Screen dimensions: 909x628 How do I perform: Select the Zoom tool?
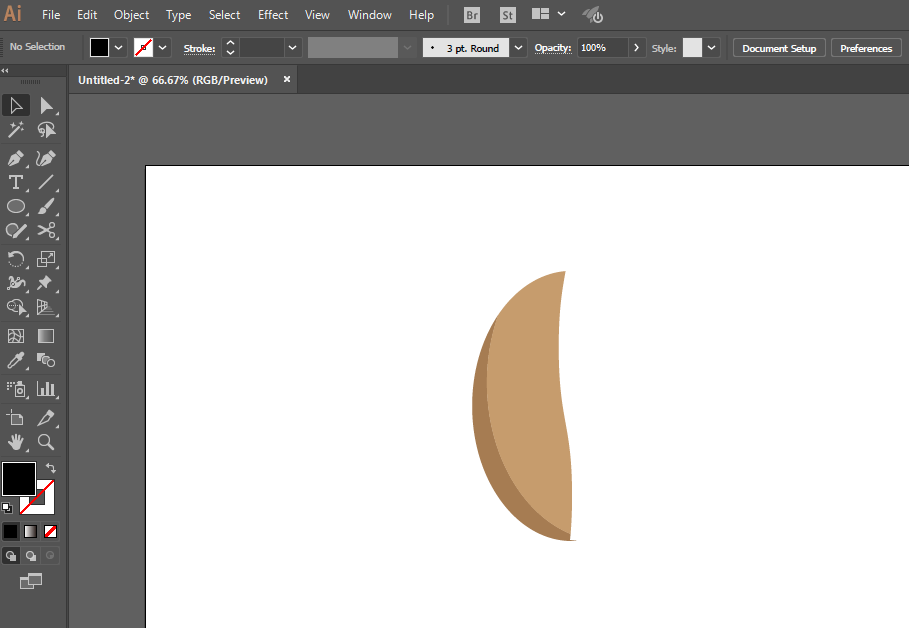pyautogui.click(x=46, y=442)
